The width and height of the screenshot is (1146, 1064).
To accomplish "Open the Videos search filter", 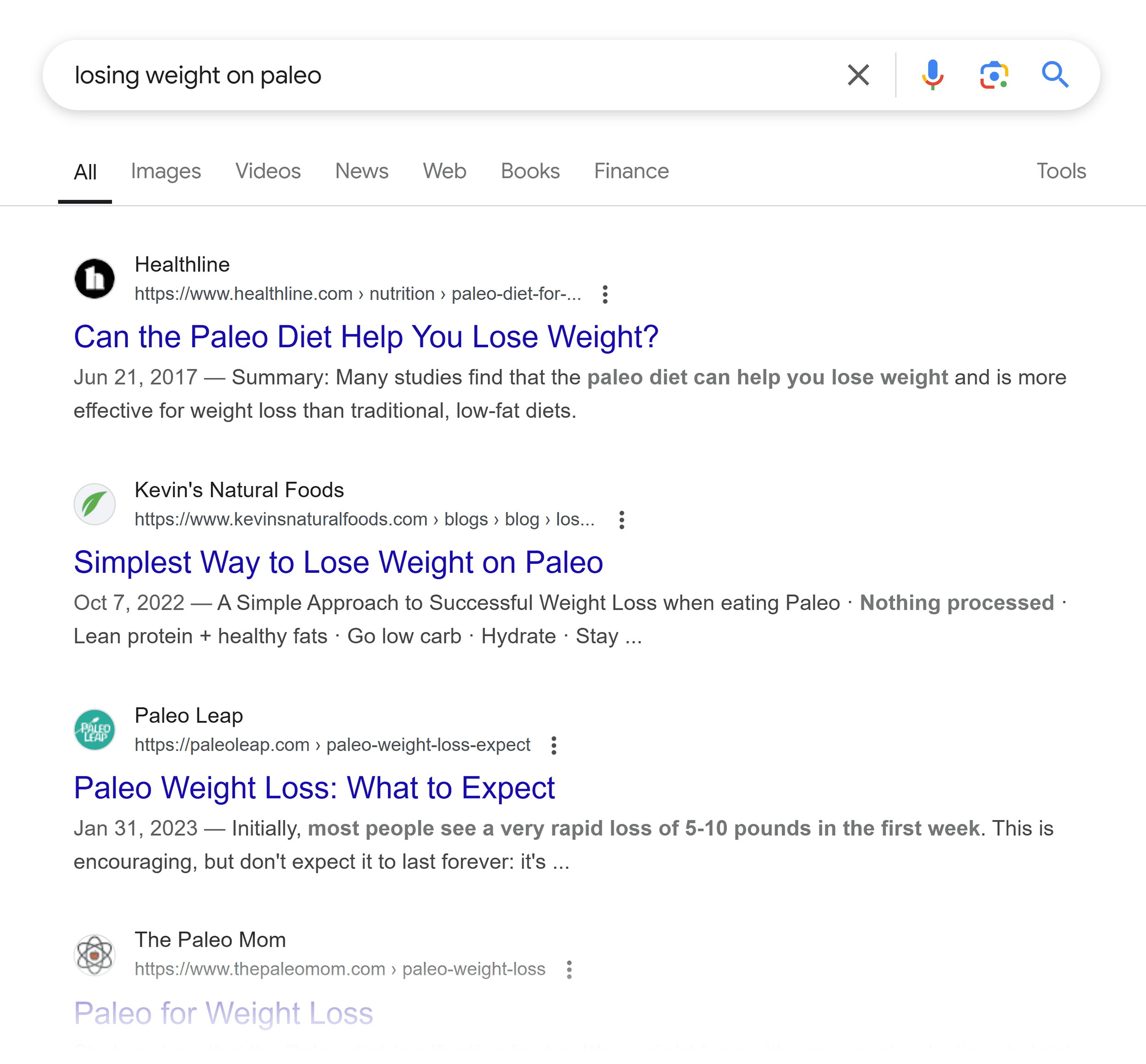I will 268,171.
